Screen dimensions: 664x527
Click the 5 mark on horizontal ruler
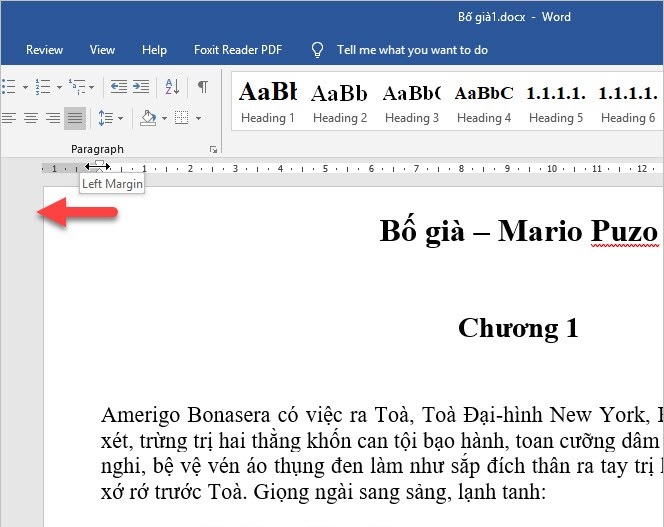pos(325,169)
